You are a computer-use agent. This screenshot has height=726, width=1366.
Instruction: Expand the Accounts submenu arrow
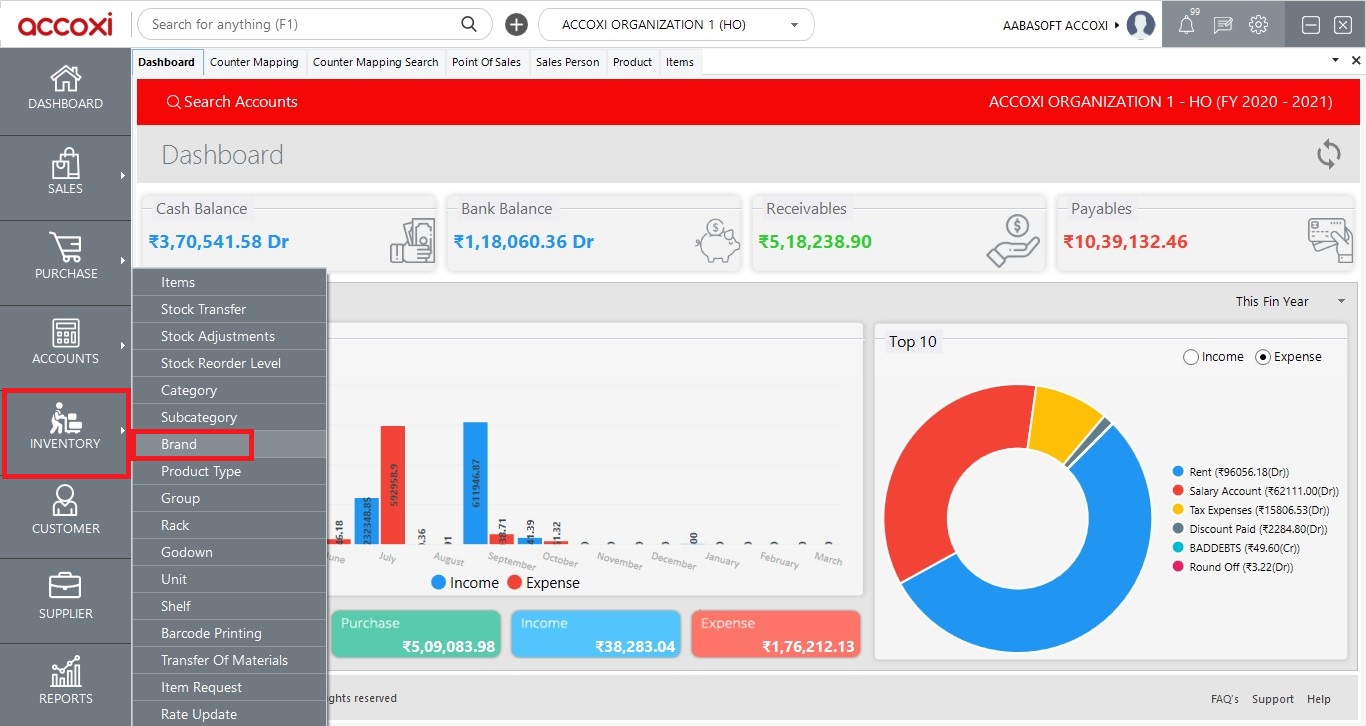pyautogui.click(x=123, y=346)
